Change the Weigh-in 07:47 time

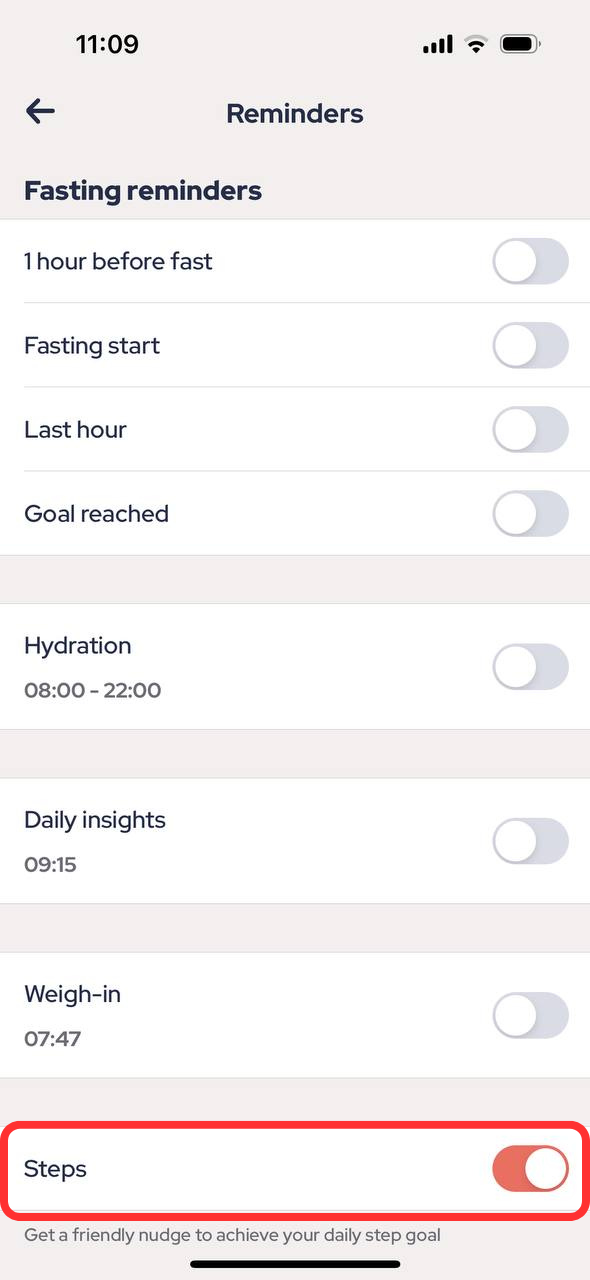tap(53, 1039)
